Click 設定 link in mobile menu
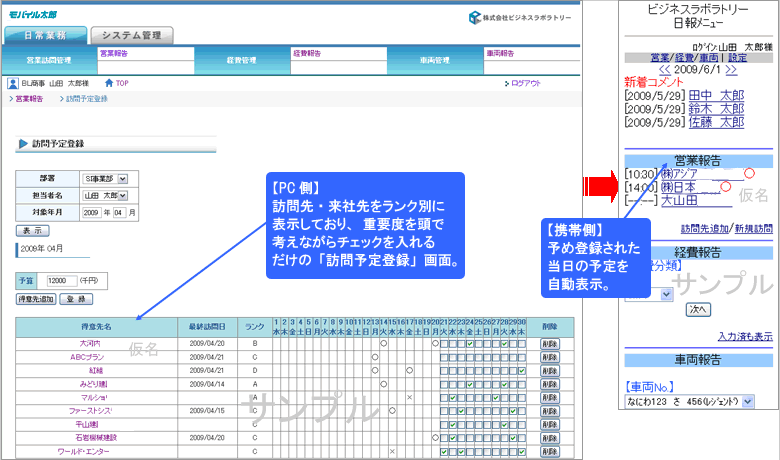This screenshot has width=780, height=460. coord(737,58)
